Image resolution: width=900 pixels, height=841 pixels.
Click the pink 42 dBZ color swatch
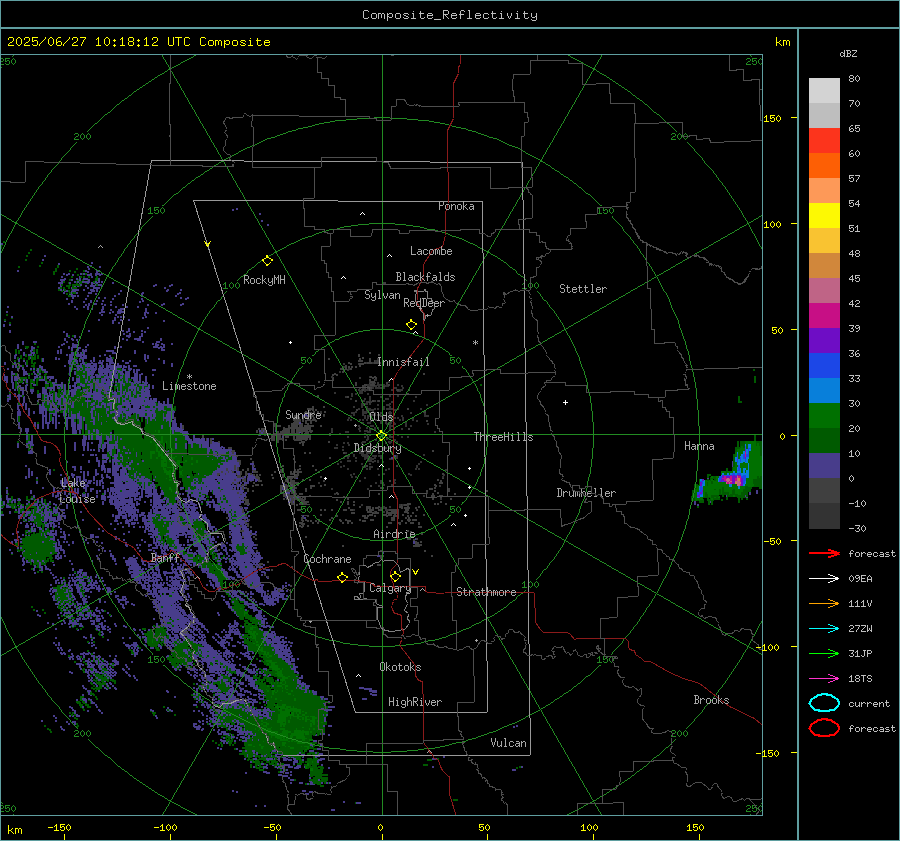(x=824, y=291)
